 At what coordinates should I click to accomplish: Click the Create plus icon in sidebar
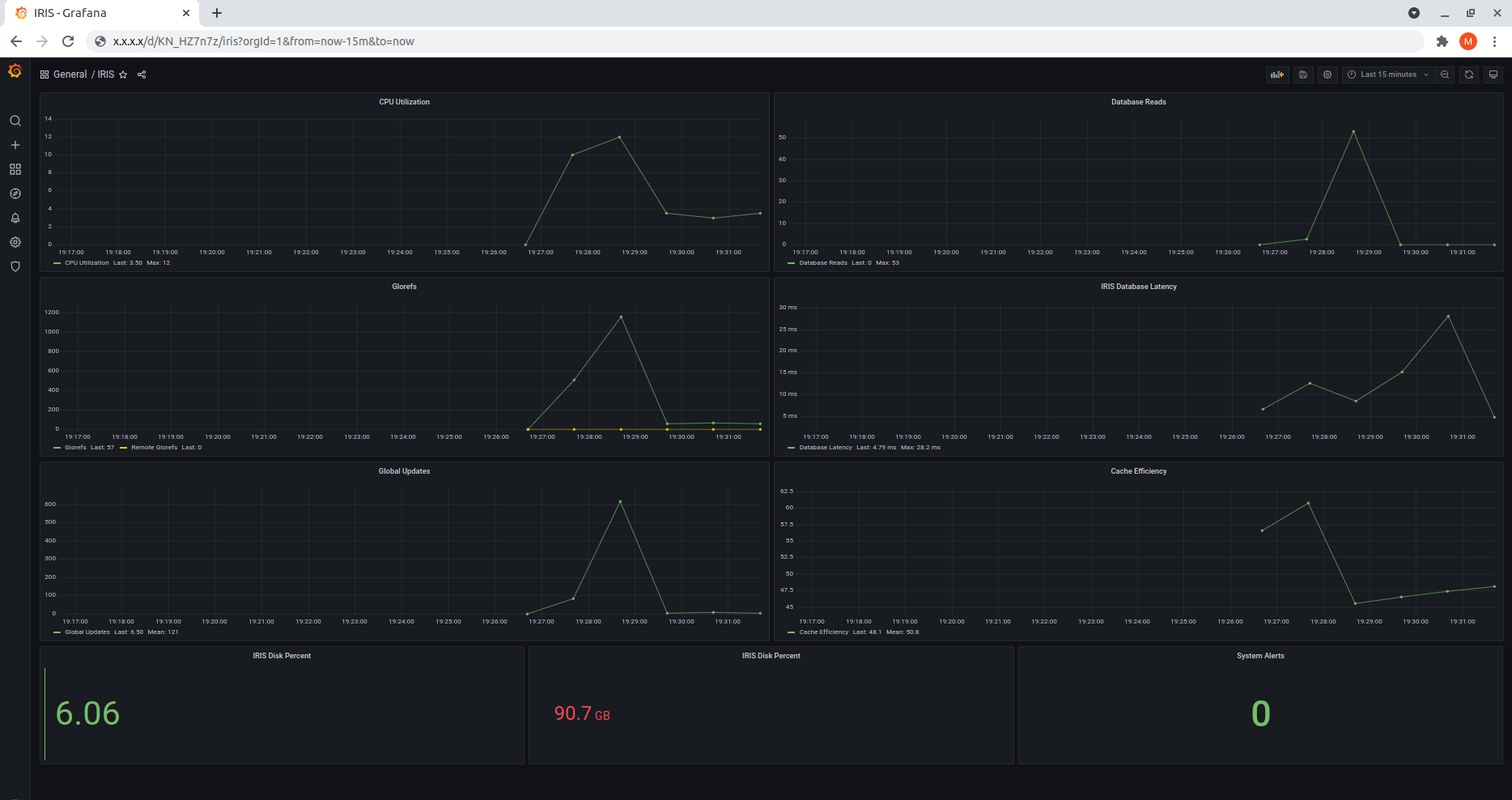click(15, 145)
